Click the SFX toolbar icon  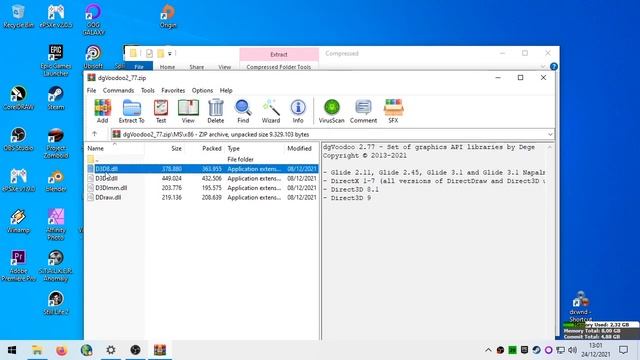pos(393,111)
